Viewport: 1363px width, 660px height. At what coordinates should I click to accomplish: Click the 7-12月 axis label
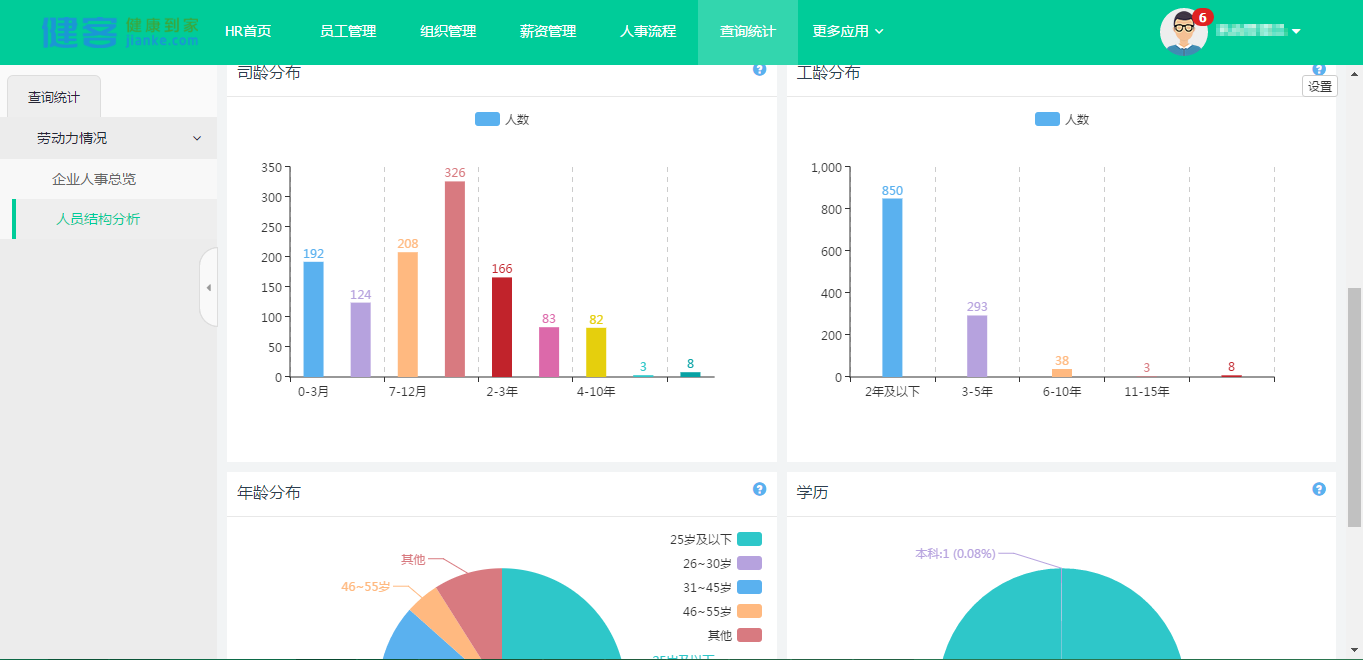click(408, 392)
